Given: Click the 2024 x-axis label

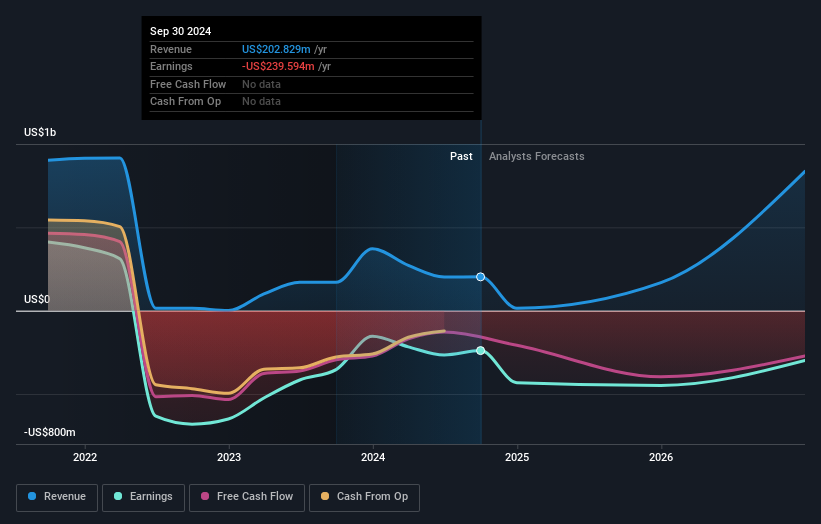Looking at the screenshot, I should pos(373,458).
